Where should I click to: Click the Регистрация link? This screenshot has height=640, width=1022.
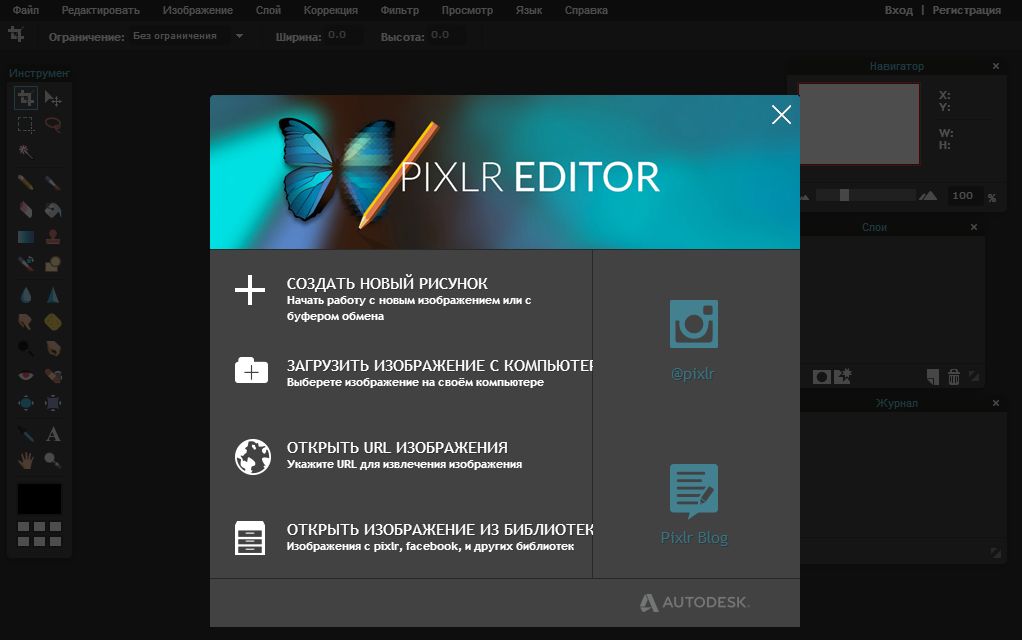point(967,10)
